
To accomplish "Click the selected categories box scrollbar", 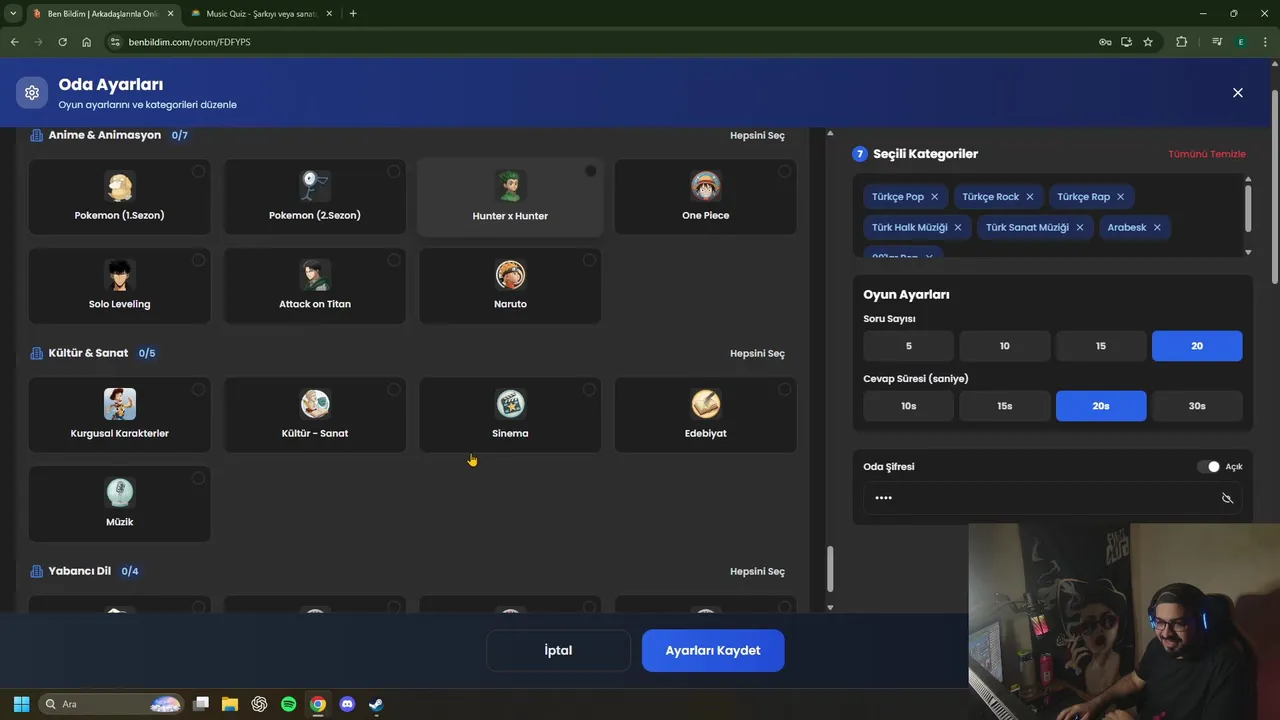I will click(1247, 207).
